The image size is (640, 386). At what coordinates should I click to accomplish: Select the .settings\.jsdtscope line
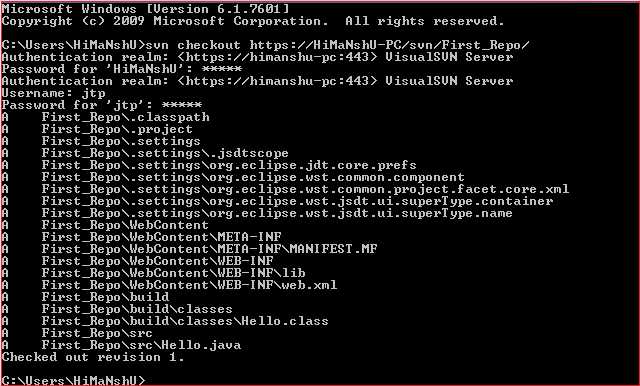pos(145,153)
